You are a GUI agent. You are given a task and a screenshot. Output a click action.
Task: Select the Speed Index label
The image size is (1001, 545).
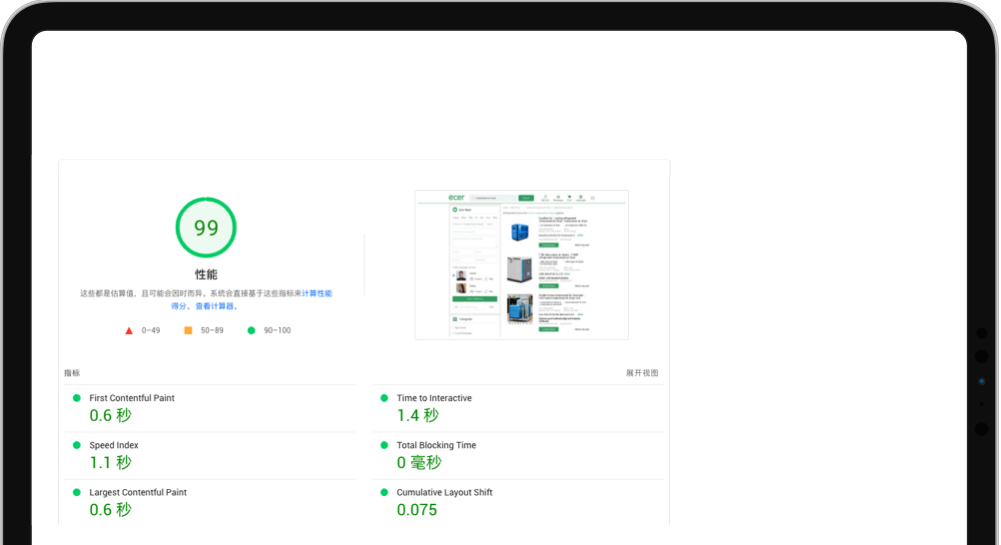[x=114, y=445]
